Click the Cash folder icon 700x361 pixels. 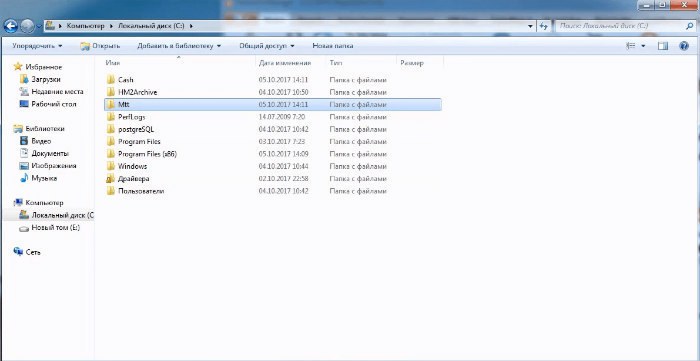tap(111, 80)
